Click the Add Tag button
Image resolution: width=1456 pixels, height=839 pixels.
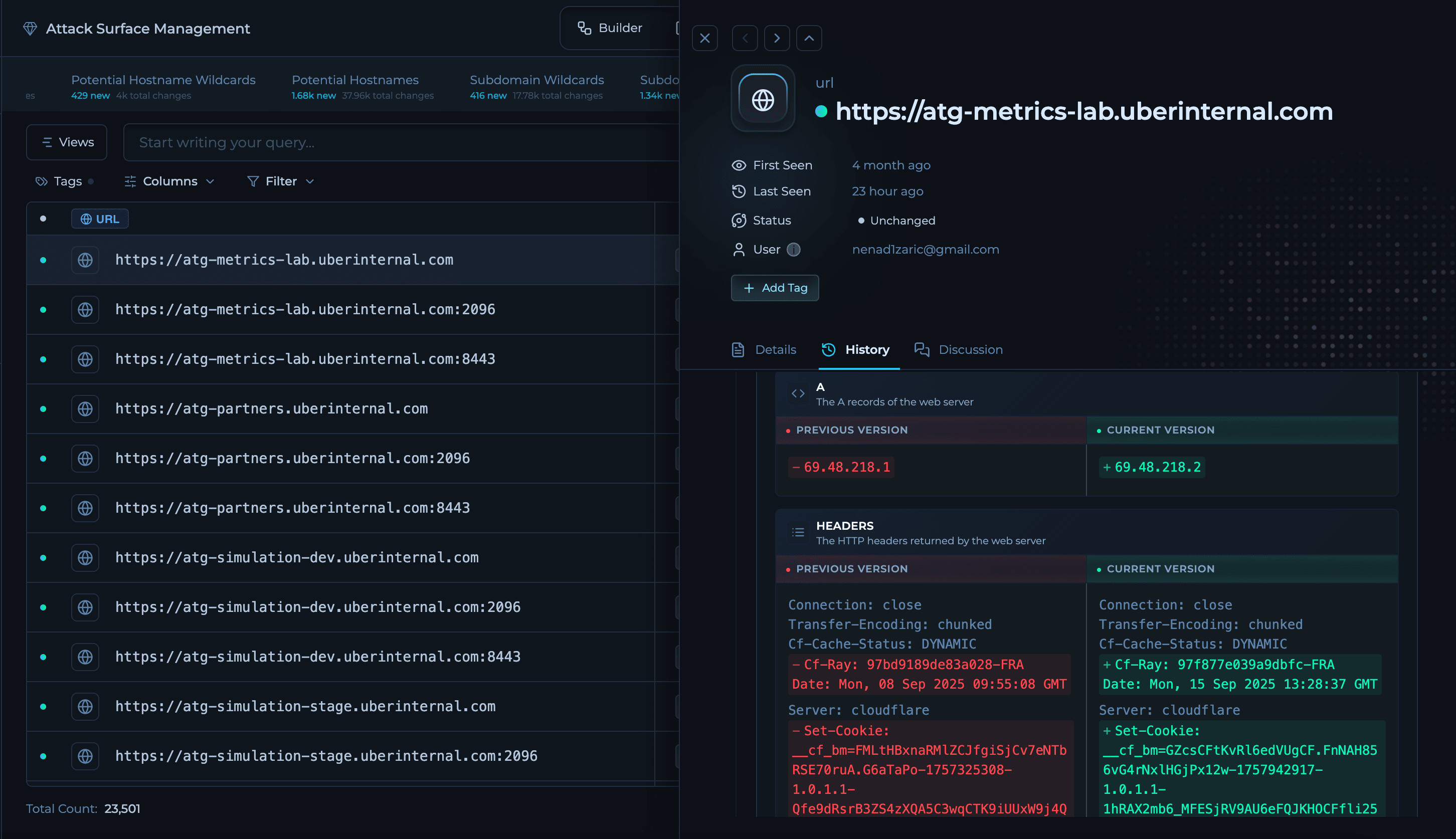click(775, 288)
